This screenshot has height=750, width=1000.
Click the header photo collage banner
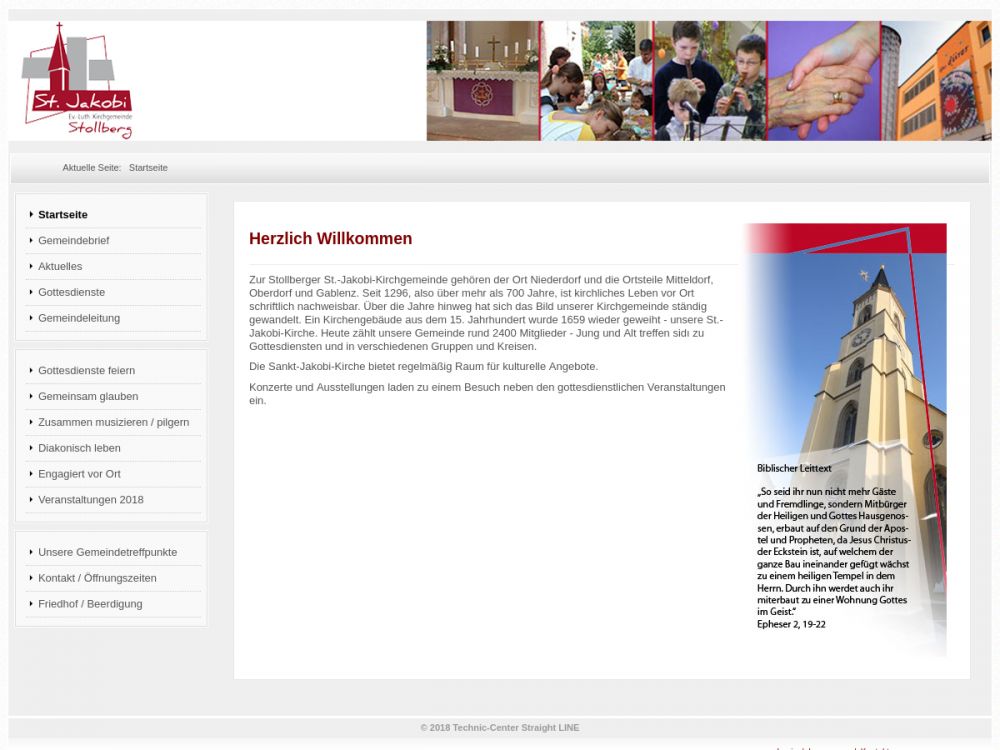tap(708, 81)
